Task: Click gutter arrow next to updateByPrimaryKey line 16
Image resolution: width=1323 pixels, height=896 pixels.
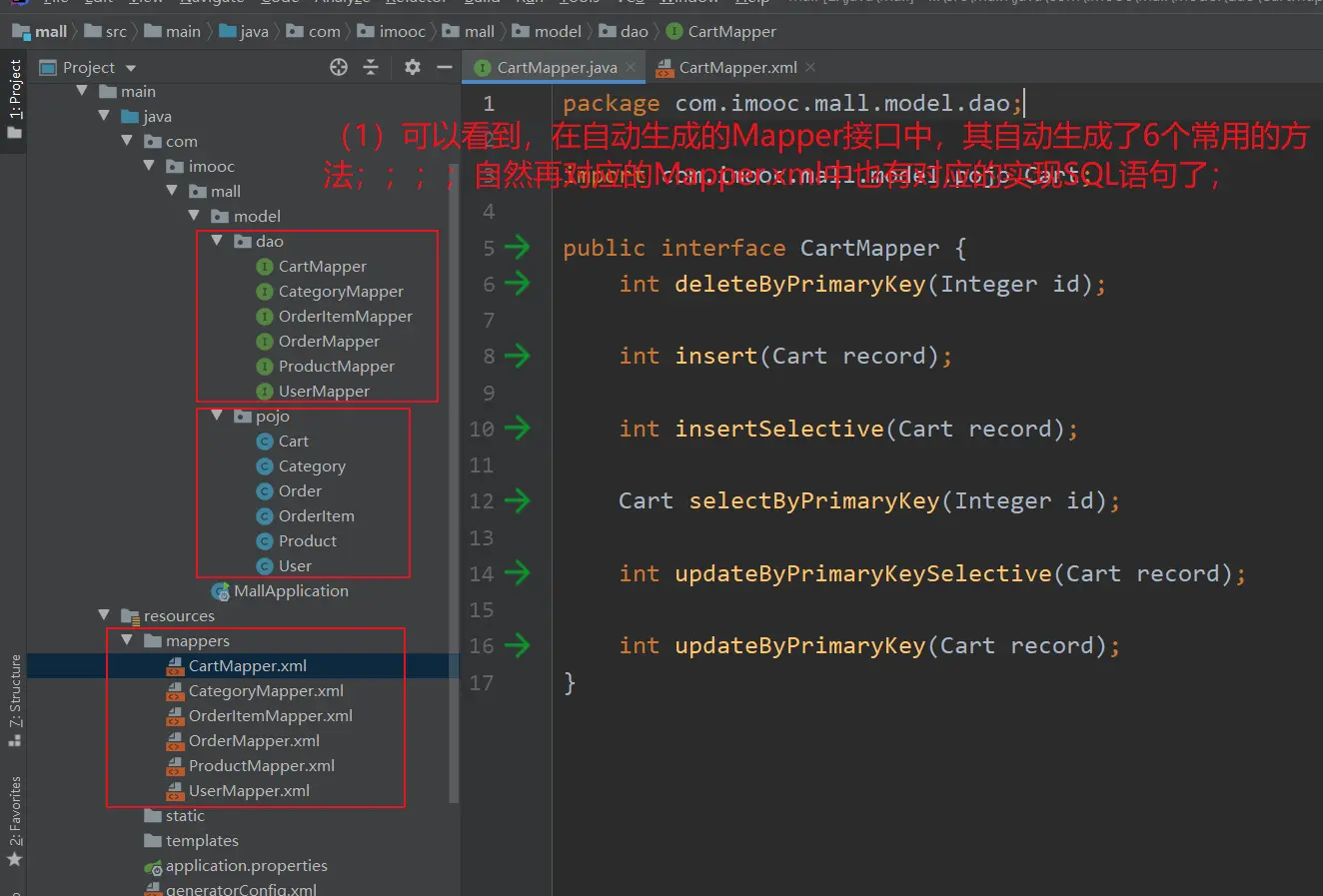Action: pos(517,645)
